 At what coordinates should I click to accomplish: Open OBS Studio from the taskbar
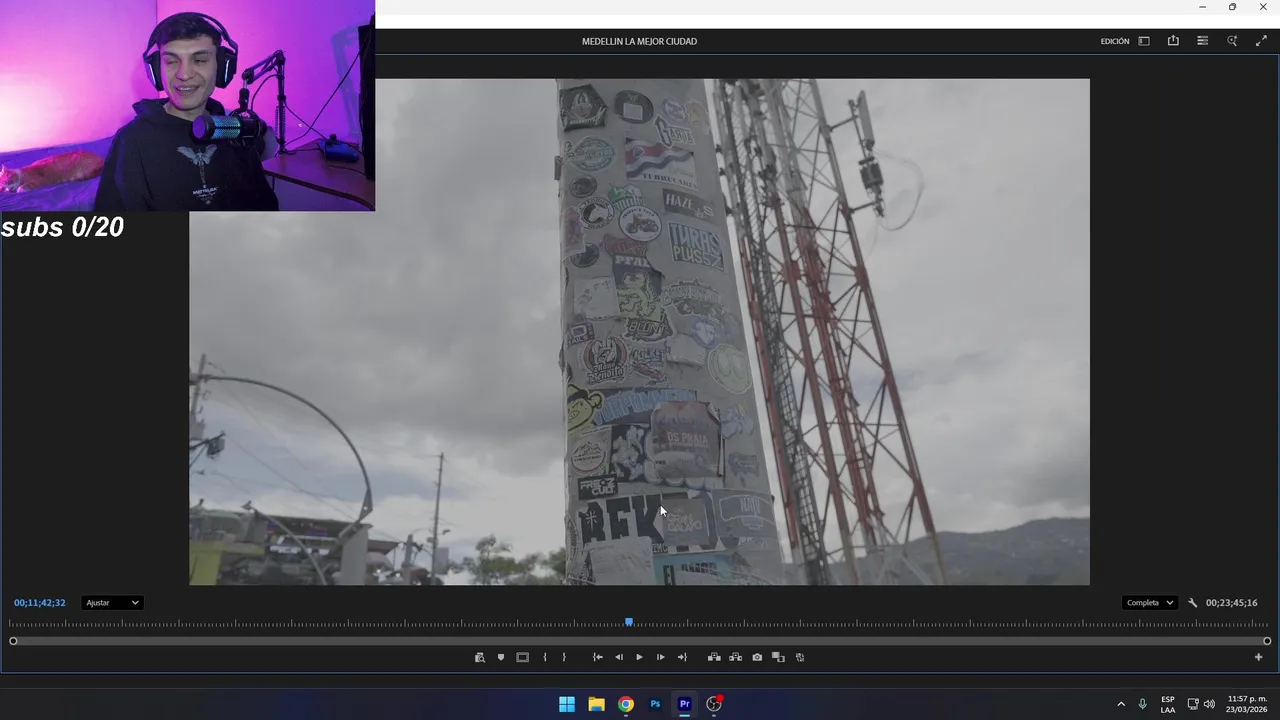tap(714, 704)
